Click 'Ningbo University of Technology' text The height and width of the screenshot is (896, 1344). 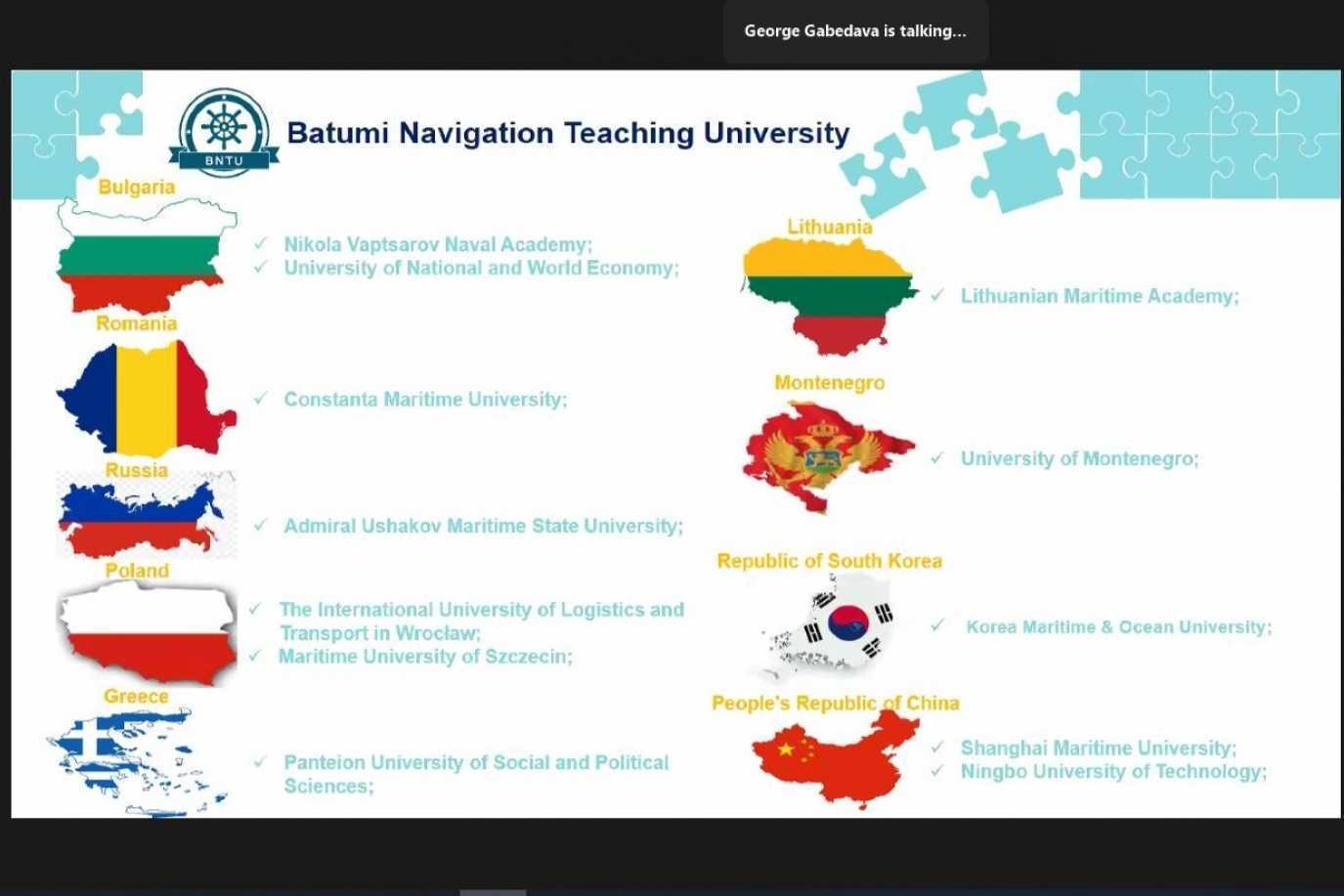(x=1113, y=772)
